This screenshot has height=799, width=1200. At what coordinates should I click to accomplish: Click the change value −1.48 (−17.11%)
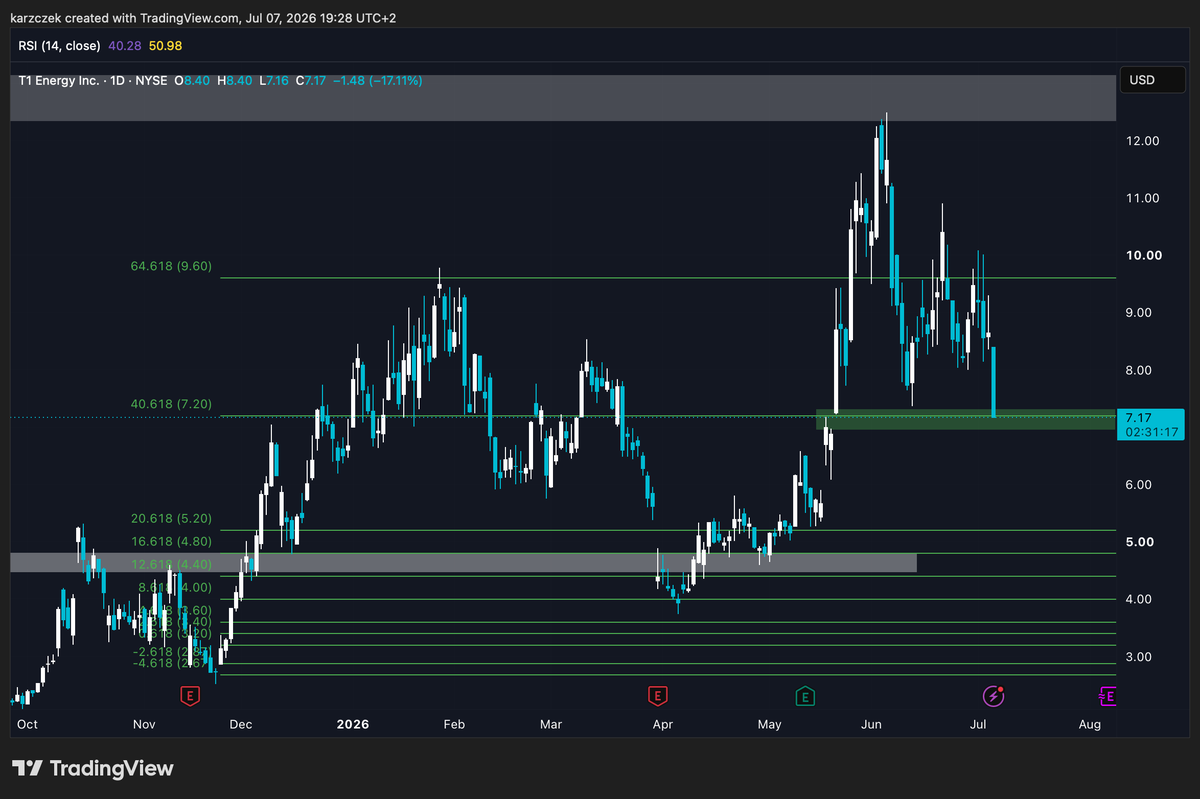coord(378,80)
